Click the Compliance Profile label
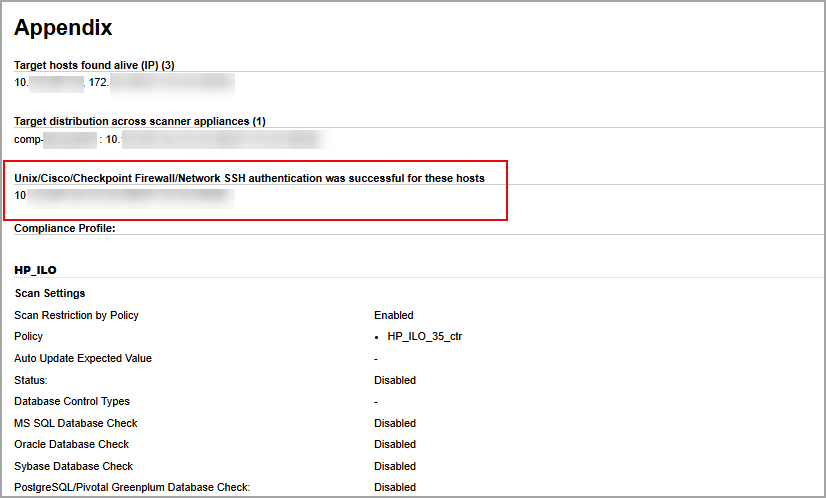Viewport: 826px width, 498px height. pyautogui.click(x=65, y=228)
